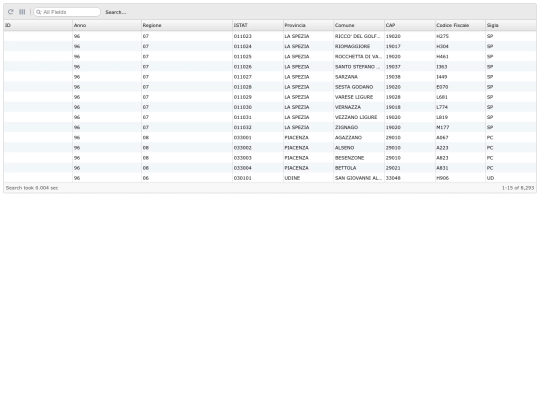Click ISTAT value 011029

pos(242,97)
